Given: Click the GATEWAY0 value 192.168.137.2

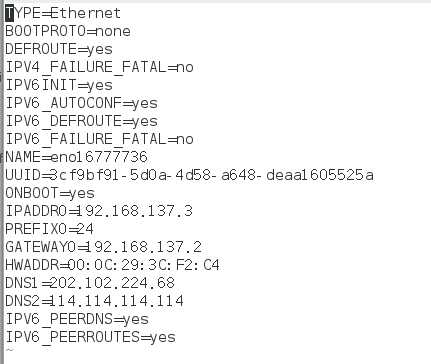Looking at the screenshot, I should 144,247.
